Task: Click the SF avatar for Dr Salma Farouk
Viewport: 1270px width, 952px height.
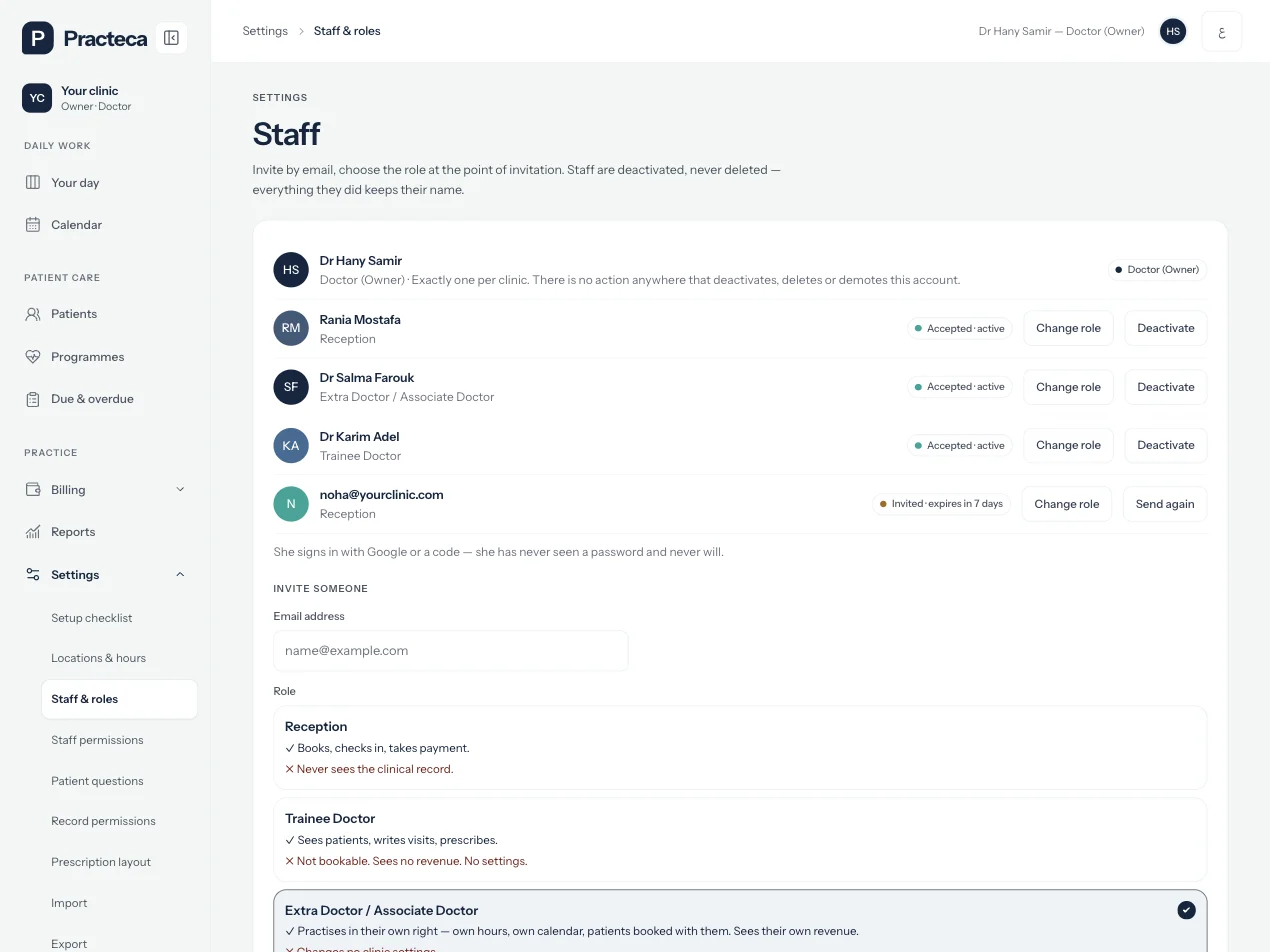Action: 291,387
